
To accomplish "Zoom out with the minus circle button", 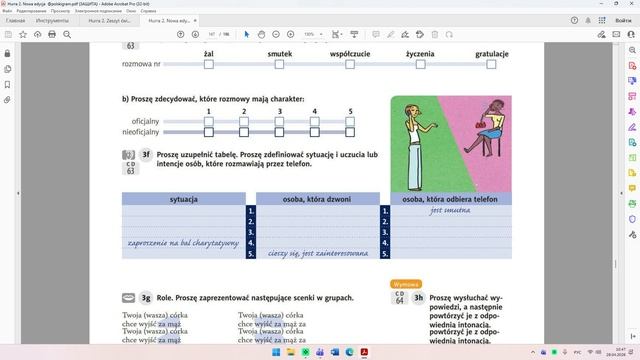I will (276, 35).
